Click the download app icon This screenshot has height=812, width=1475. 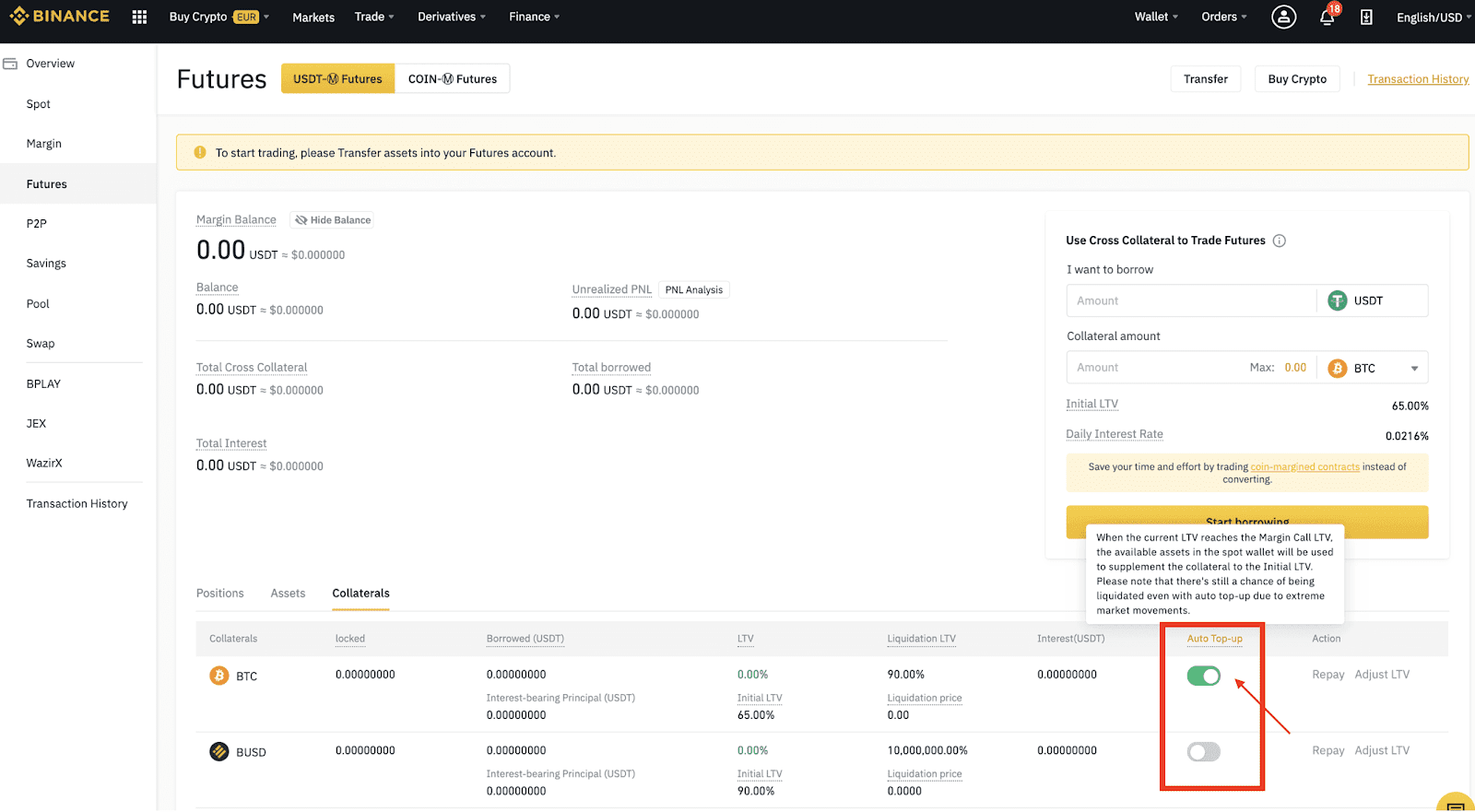click(x=1366, y=17)
